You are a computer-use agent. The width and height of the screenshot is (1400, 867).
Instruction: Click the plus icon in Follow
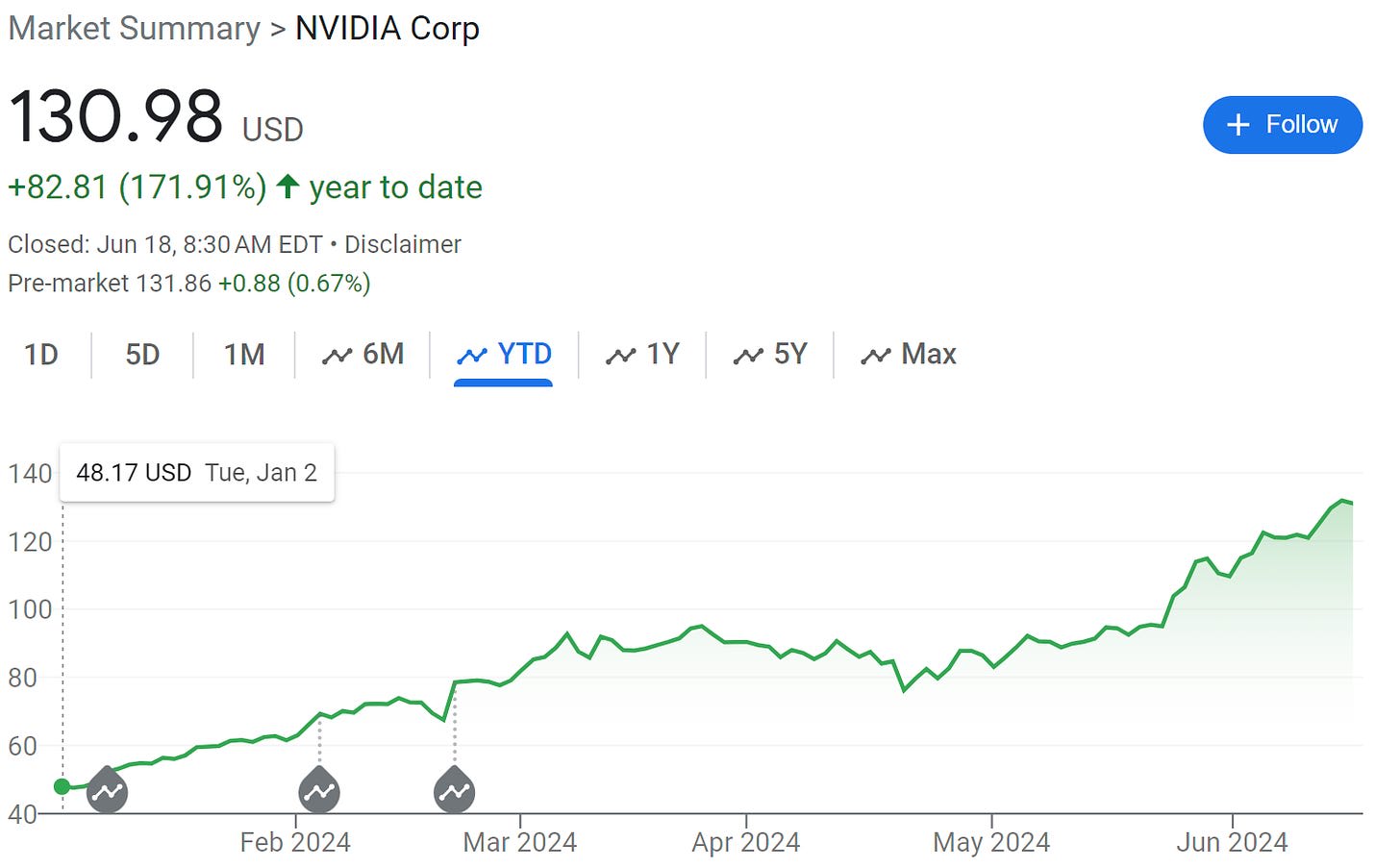pyautogui.click(x=1238, y=125)
